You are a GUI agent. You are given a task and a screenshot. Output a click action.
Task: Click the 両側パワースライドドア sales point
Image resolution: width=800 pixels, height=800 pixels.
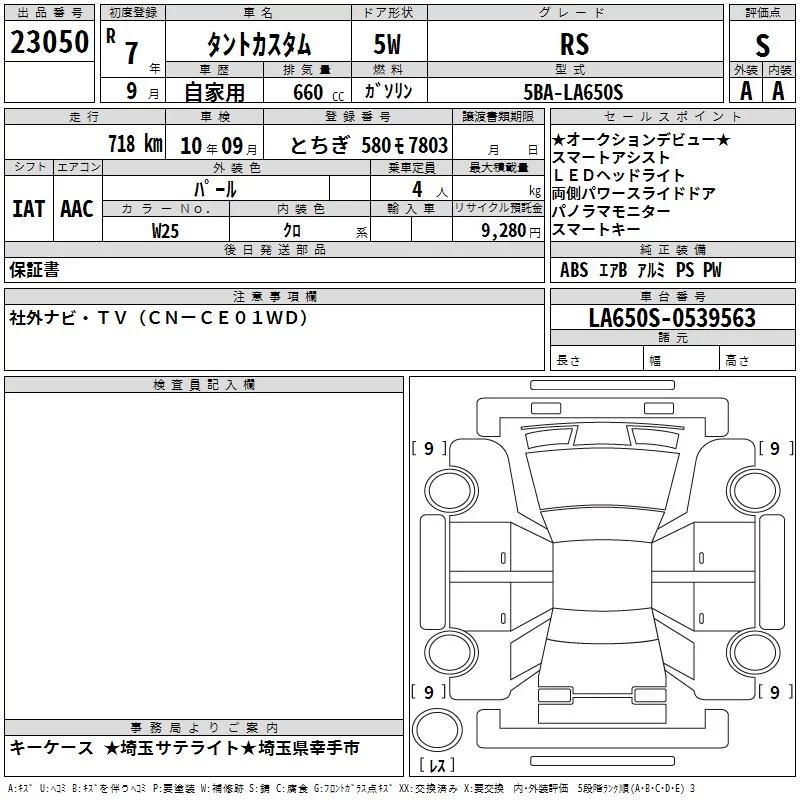click(634, 193)
